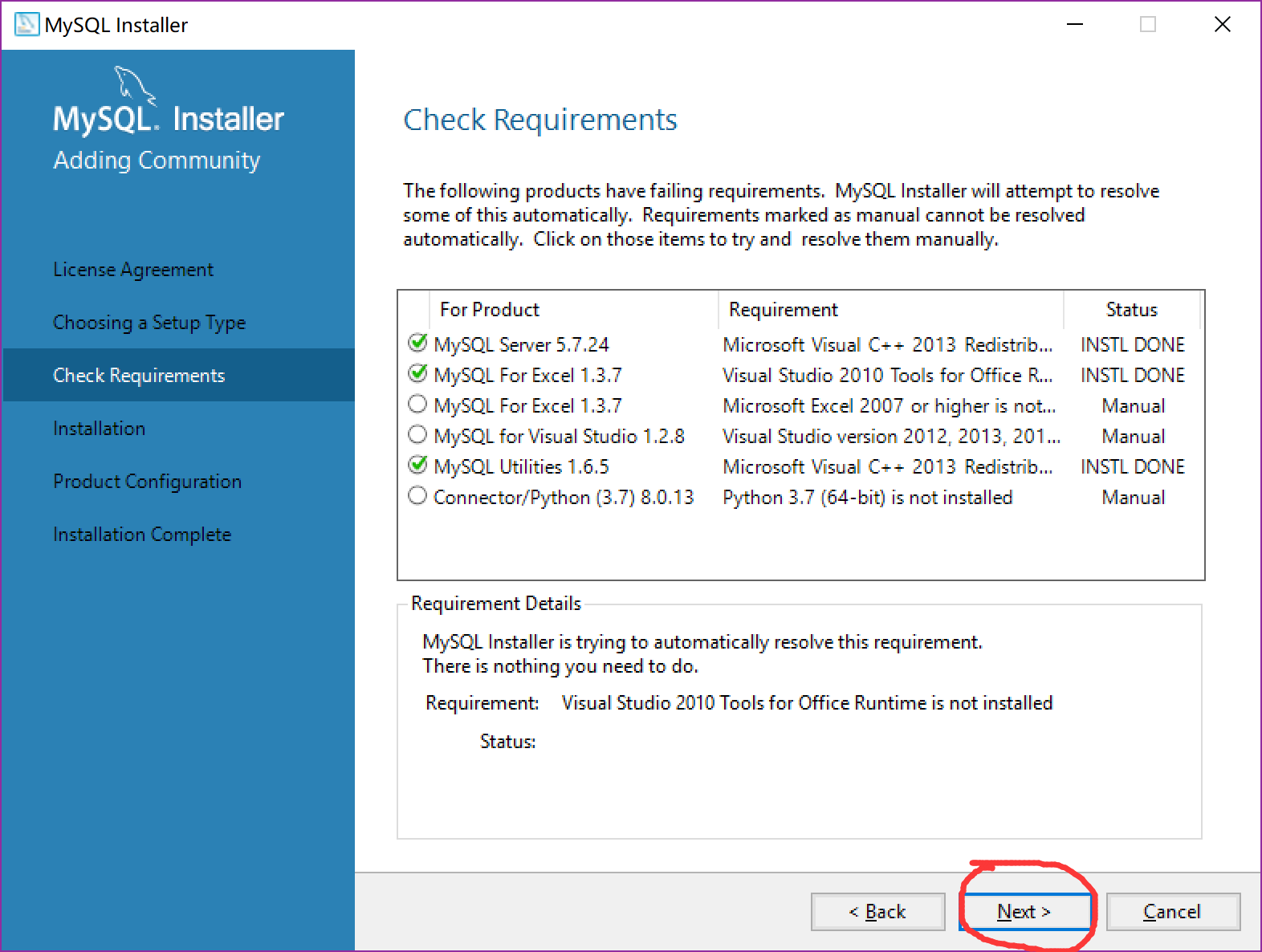Sort by Status column header
The image size is (1262, 952).
click(x=1132, y=310)
